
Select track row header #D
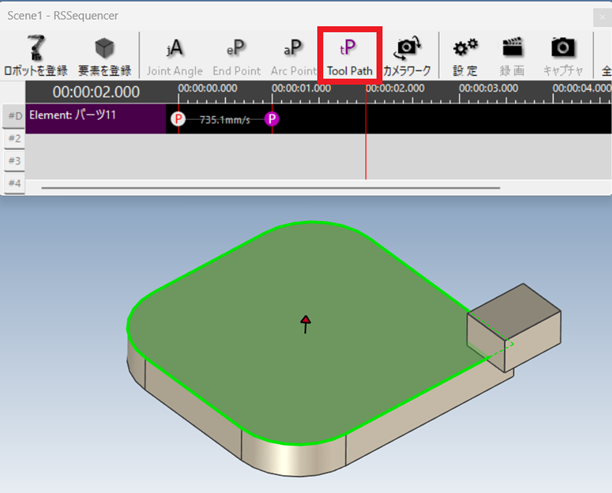14,116
